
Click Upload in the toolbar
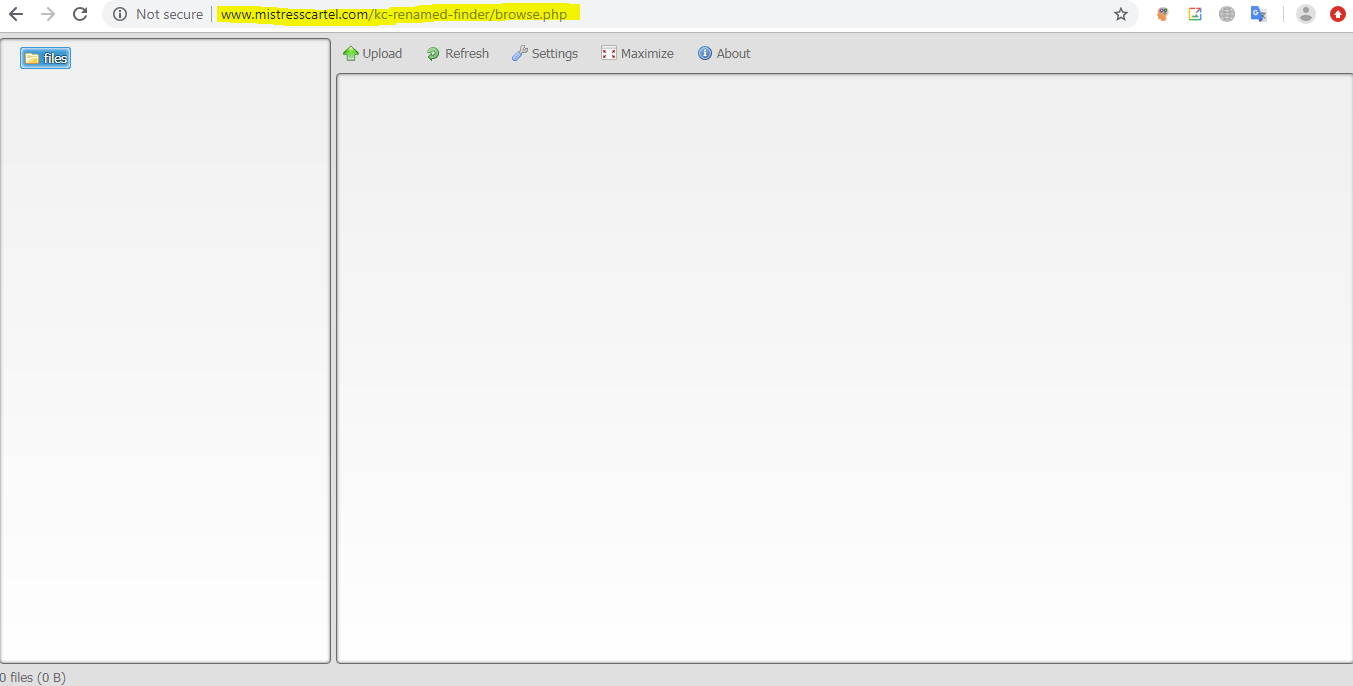click(x=380, y=53)
